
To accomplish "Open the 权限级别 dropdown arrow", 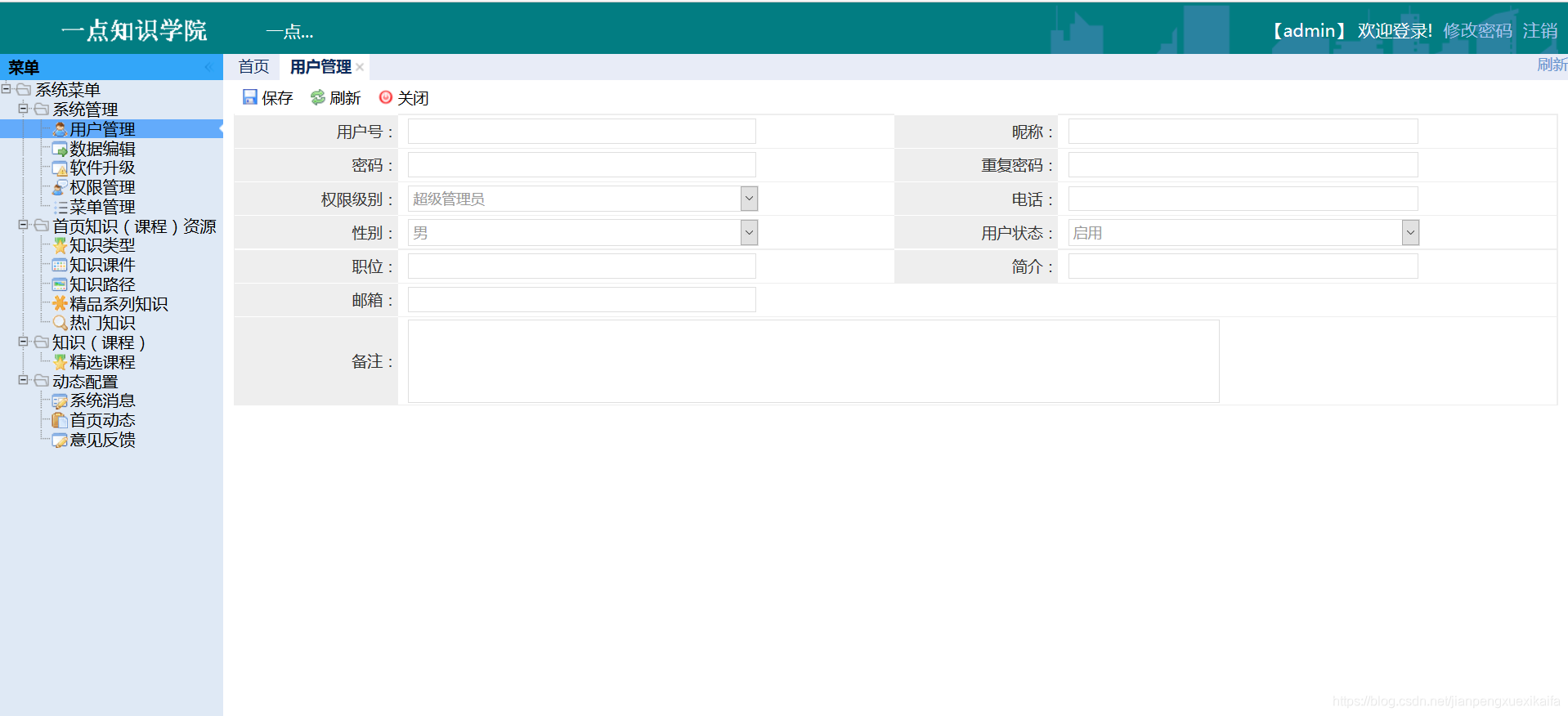I will [749, 199].
